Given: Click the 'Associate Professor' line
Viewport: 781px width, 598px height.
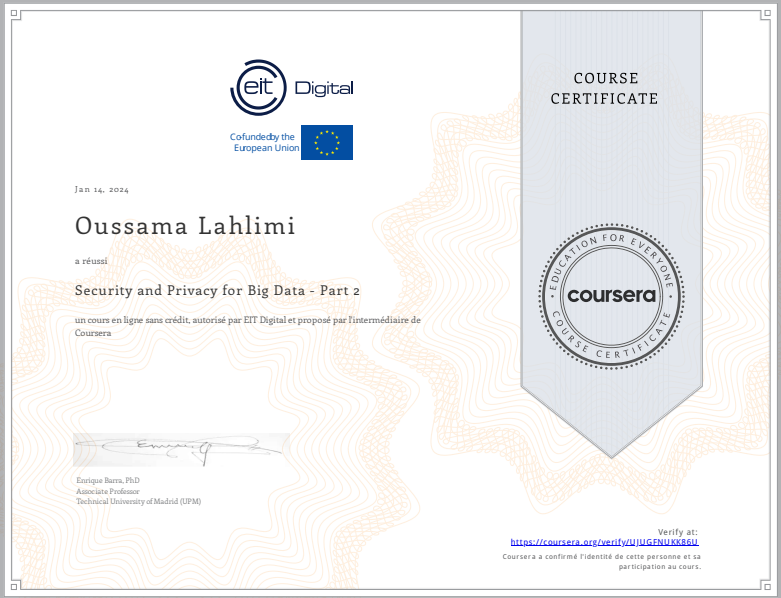Looking at the screenshot, I should coord(108,491).
